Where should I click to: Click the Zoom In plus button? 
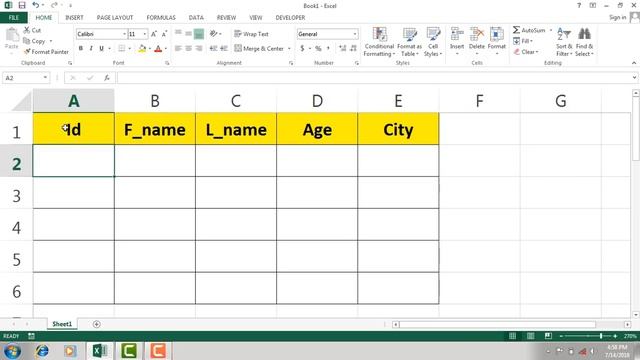click(x=615, y=336)
